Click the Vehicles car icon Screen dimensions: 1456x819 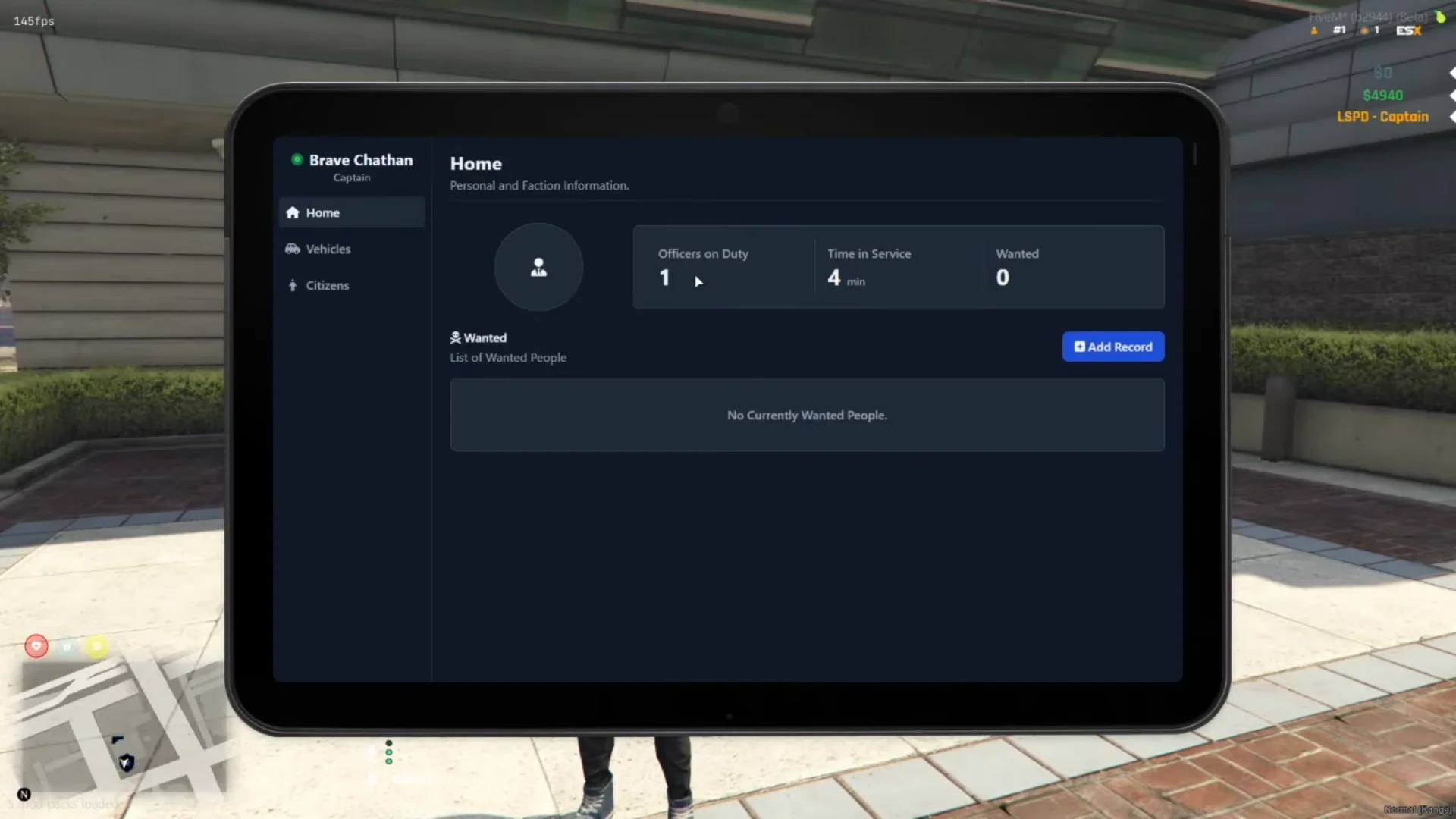(x=293, y=249)
